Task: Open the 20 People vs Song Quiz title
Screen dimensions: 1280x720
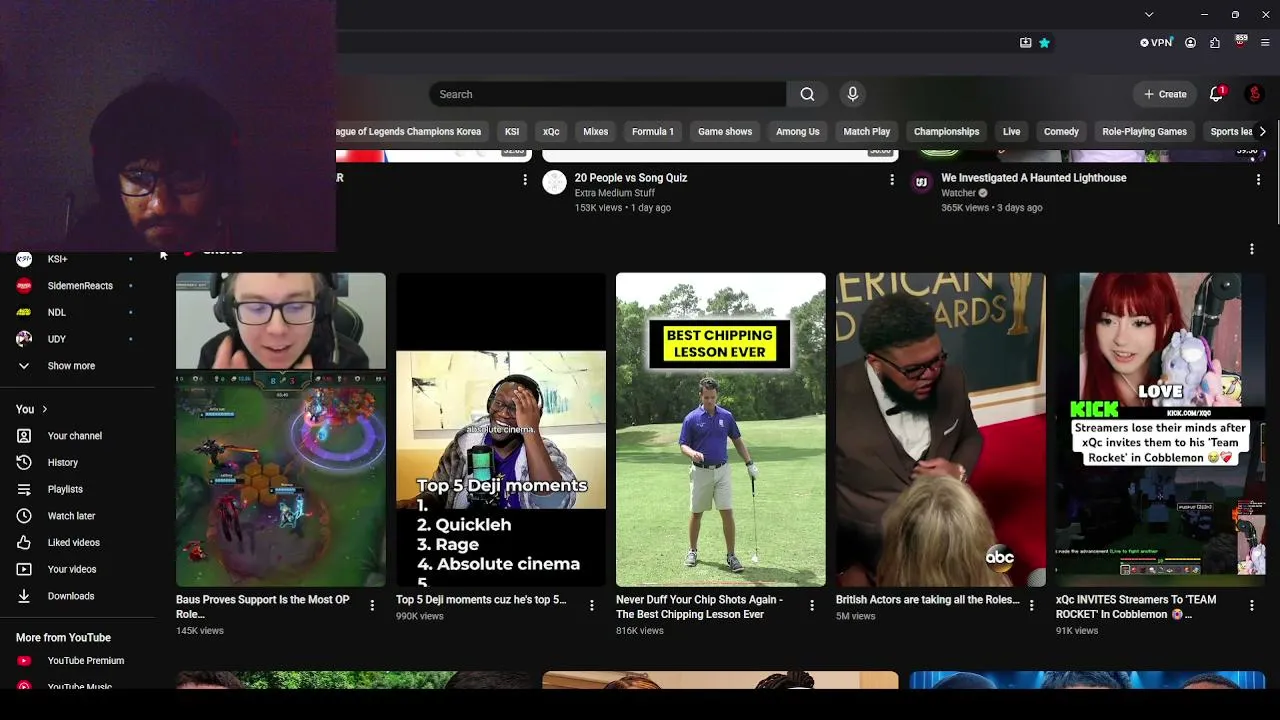Action: click(631, 178)
